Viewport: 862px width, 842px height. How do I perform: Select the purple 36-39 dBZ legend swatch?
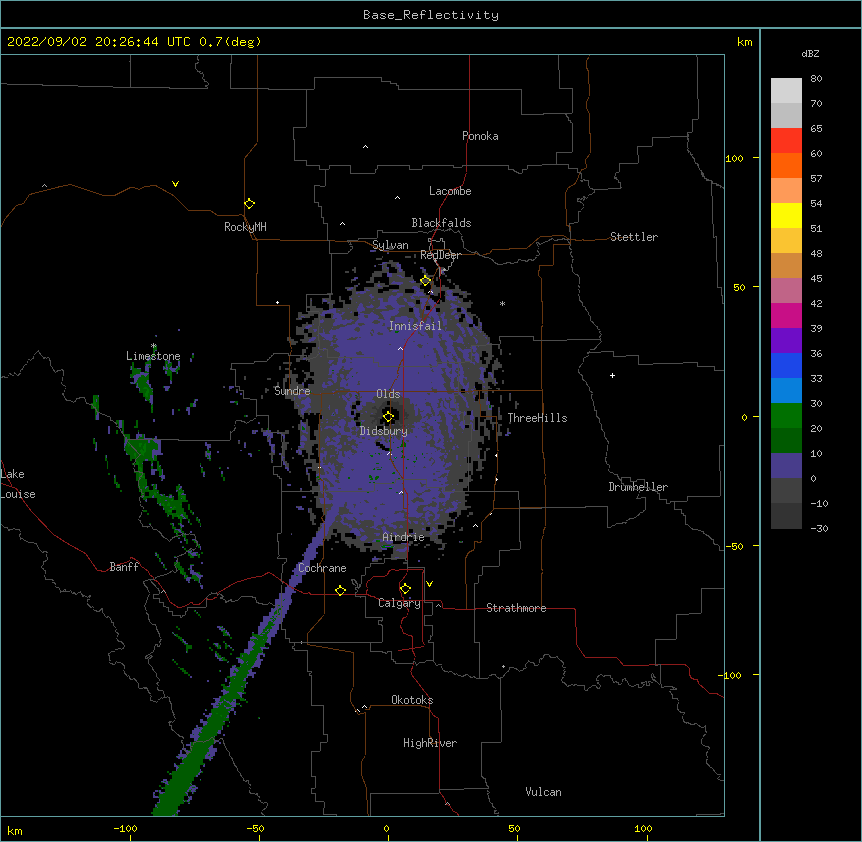click(786, 341)
